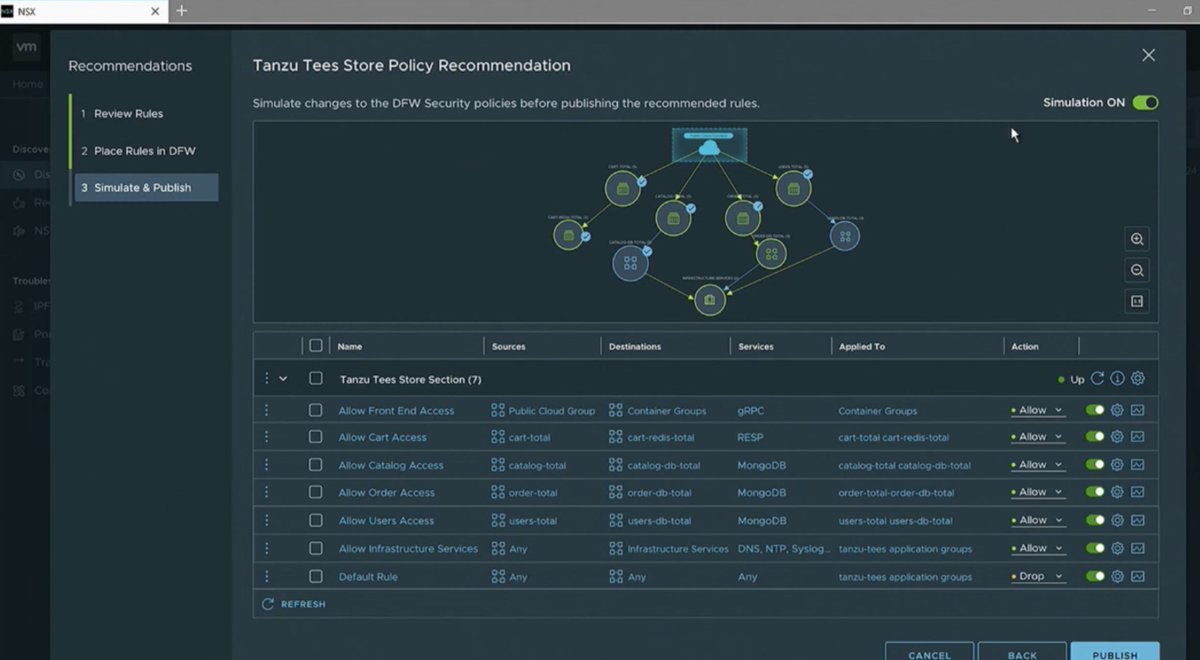
Task: Open Action dropdown for Allow Order Access
Action: pos(1038,492)
